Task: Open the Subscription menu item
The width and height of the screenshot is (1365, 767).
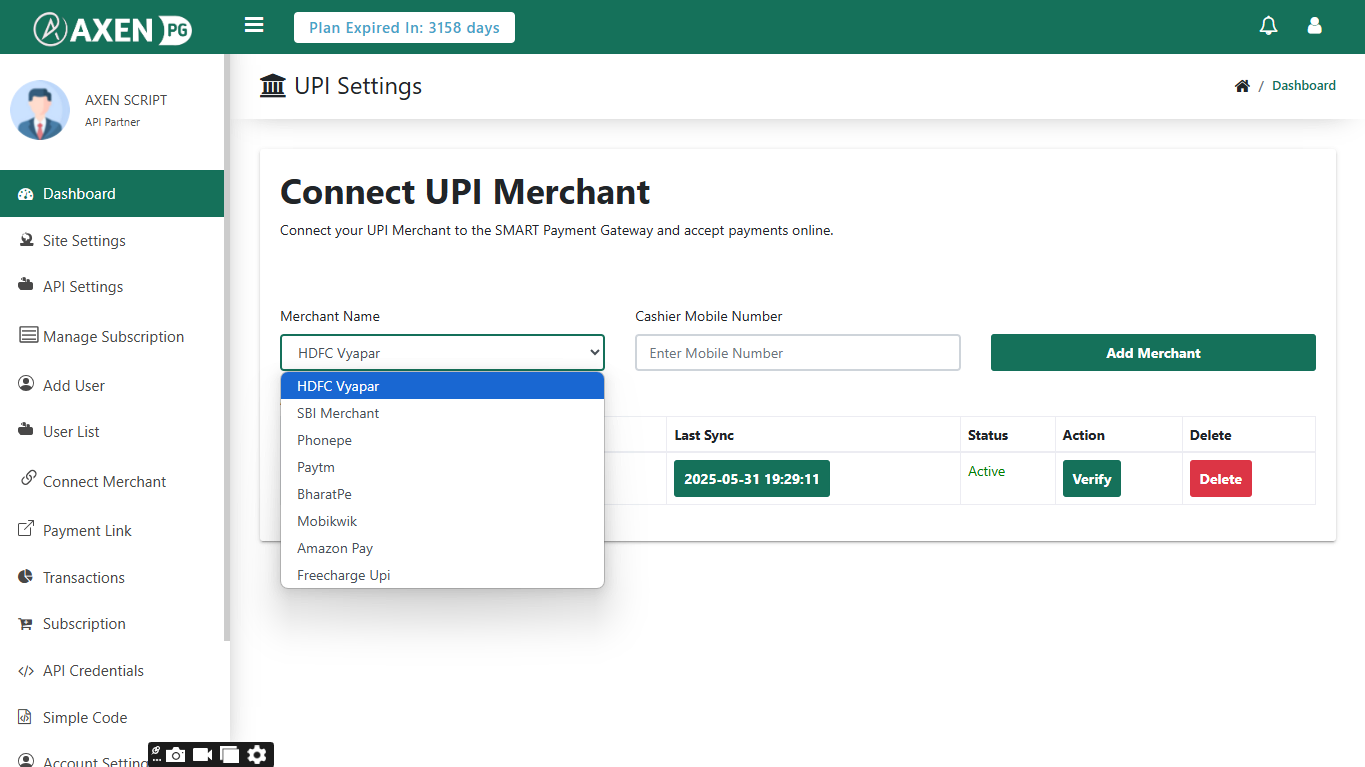Action: (x=112, y=623)
